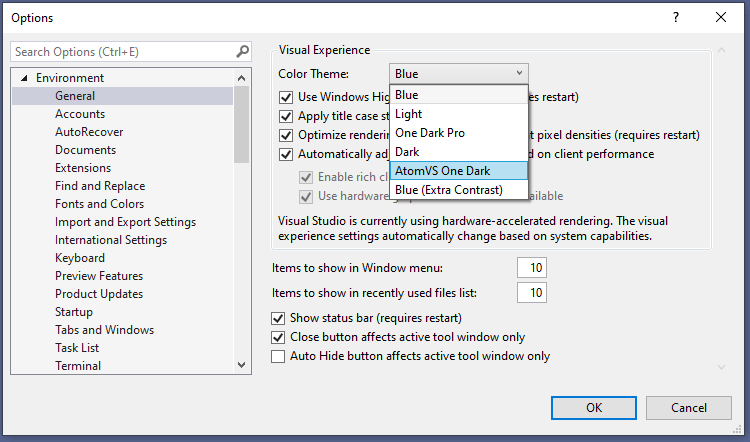Focus the Search Options text box

120,51
